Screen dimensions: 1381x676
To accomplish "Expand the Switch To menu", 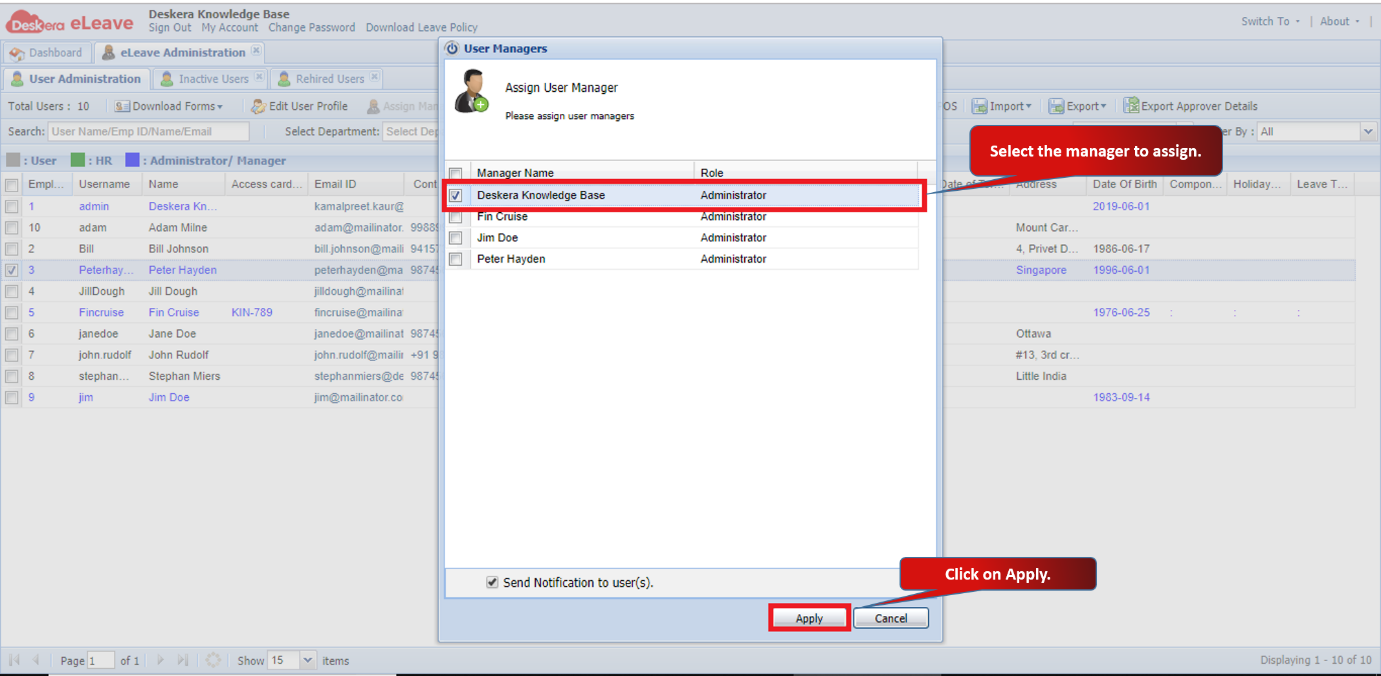I will (x=1271, y=21).
